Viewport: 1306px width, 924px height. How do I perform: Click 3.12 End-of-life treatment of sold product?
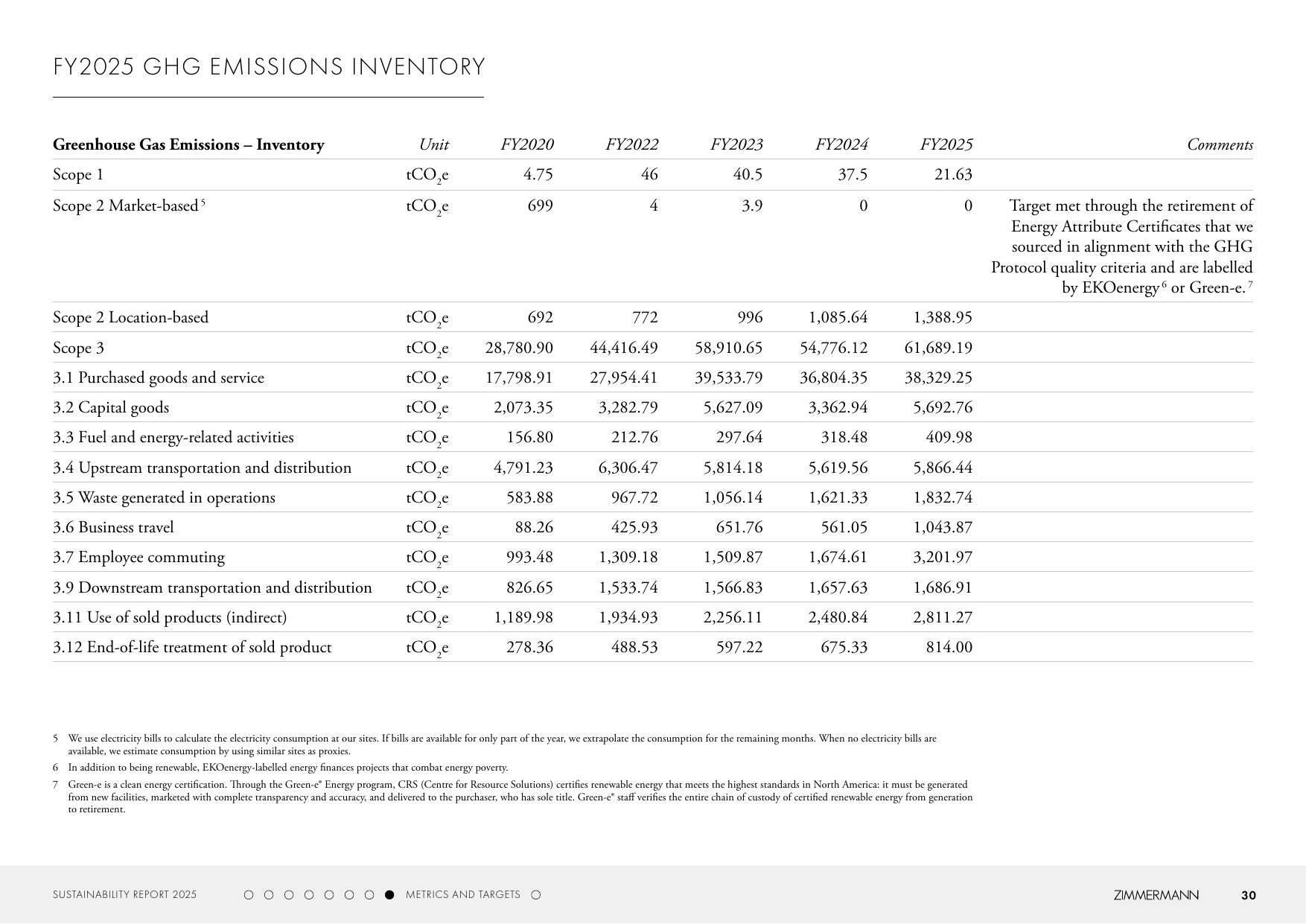pyautogui.click(x=192, y=648)
